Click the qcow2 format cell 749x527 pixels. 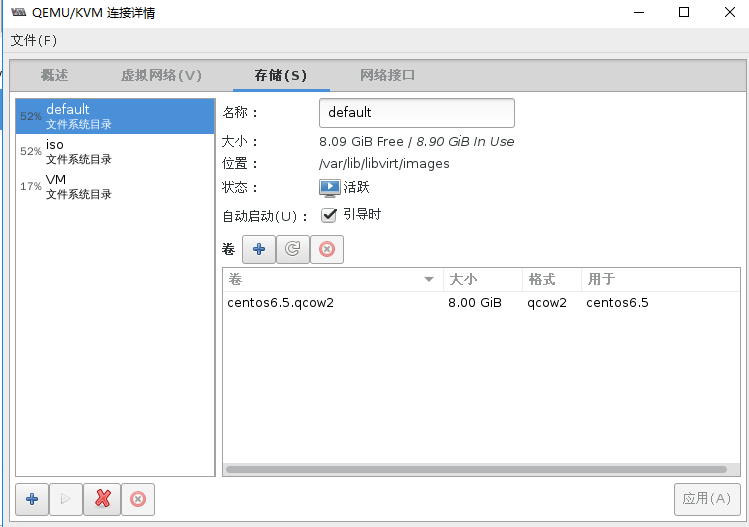547,303
